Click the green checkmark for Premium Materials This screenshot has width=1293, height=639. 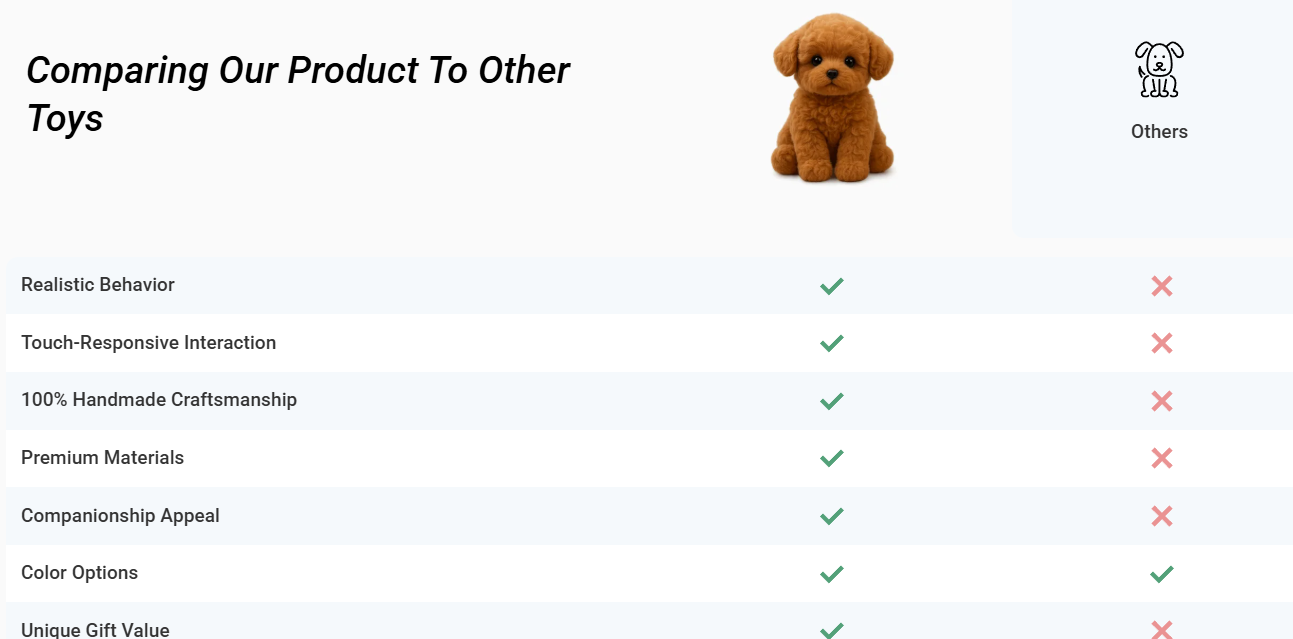coord(831,458)
